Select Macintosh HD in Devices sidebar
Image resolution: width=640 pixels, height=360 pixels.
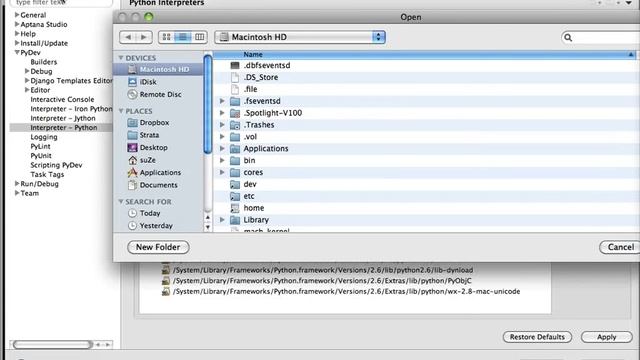pos(158,69)
